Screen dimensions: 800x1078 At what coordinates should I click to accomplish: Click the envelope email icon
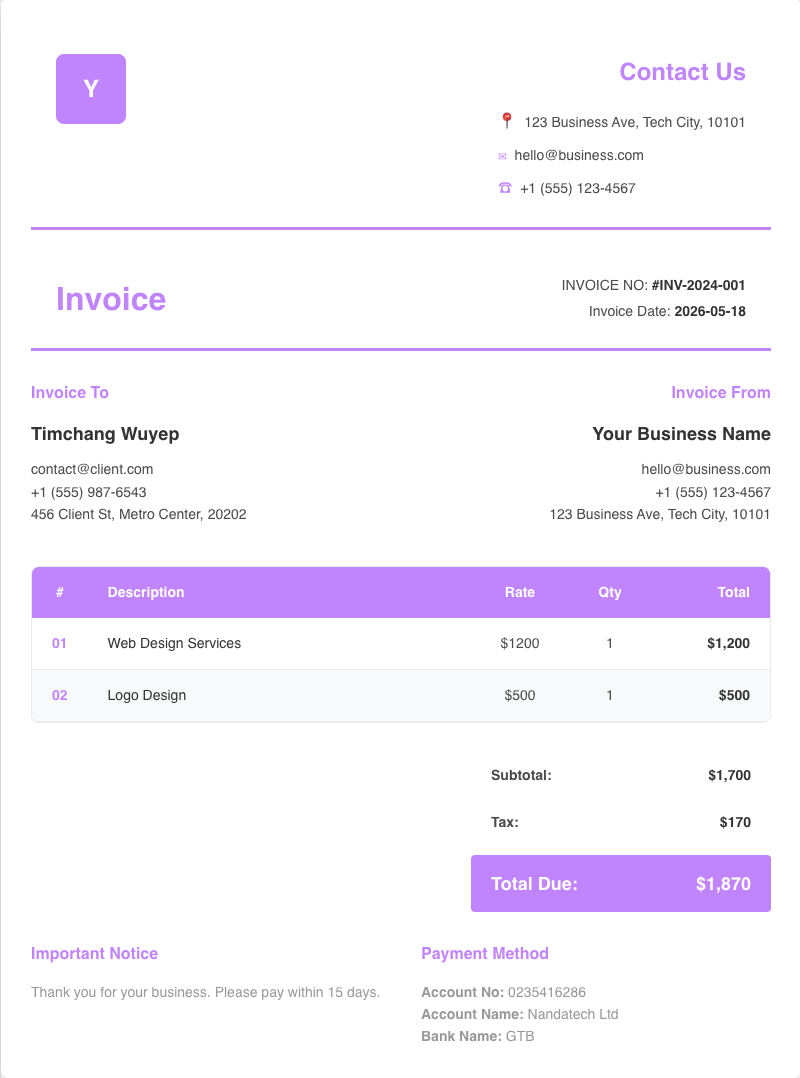pyautogui.click(x=502, y=157)
